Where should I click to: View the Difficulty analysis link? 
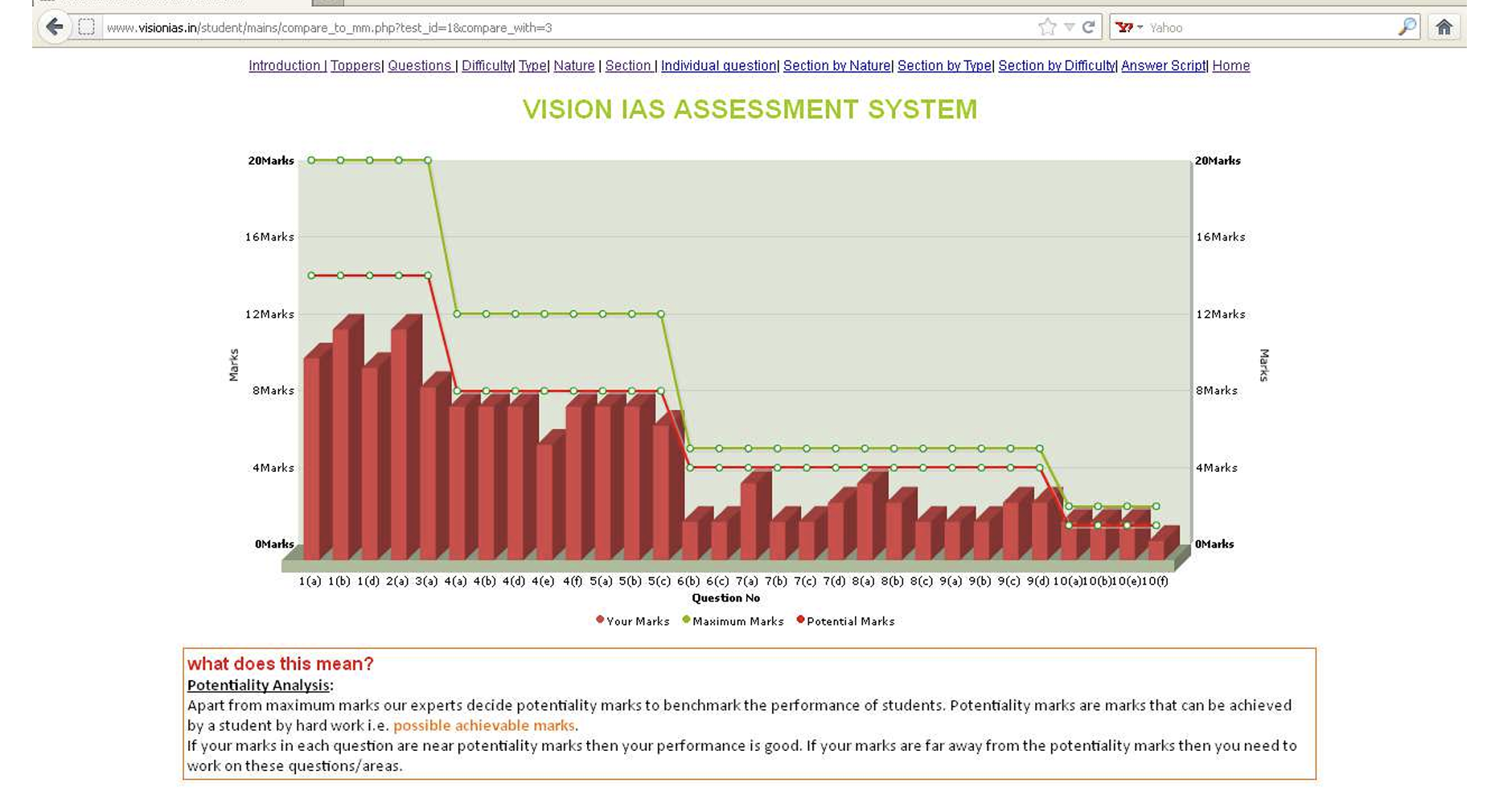pos(487,66)
